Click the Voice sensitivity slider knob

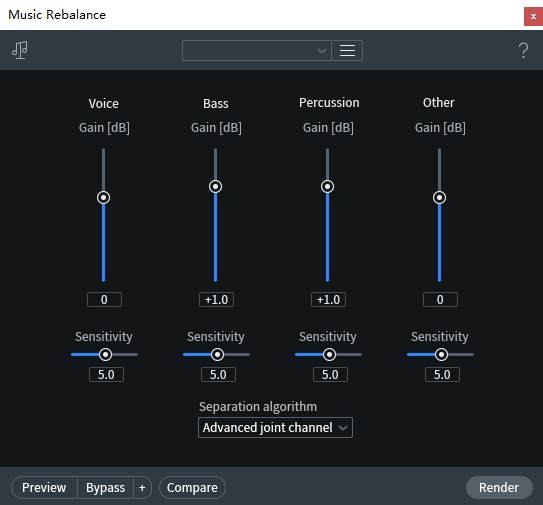point(105,355)
